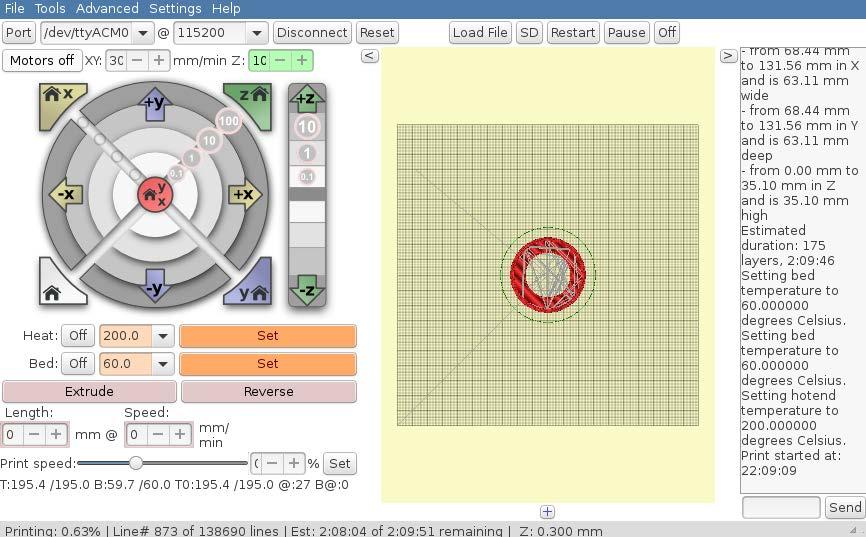Open the serial port dropdown
866x537 pixels.
(143, 33)
